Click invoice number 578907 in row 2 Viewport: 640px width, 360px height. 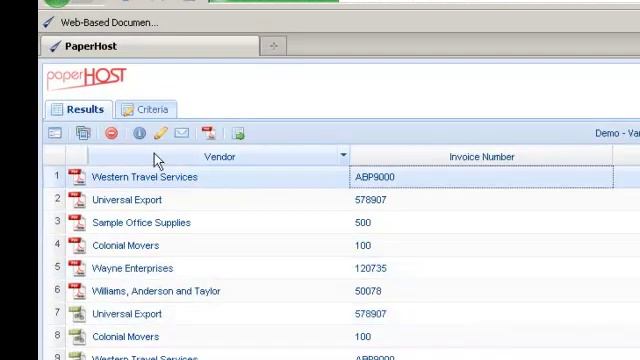[x=371, y=200]
